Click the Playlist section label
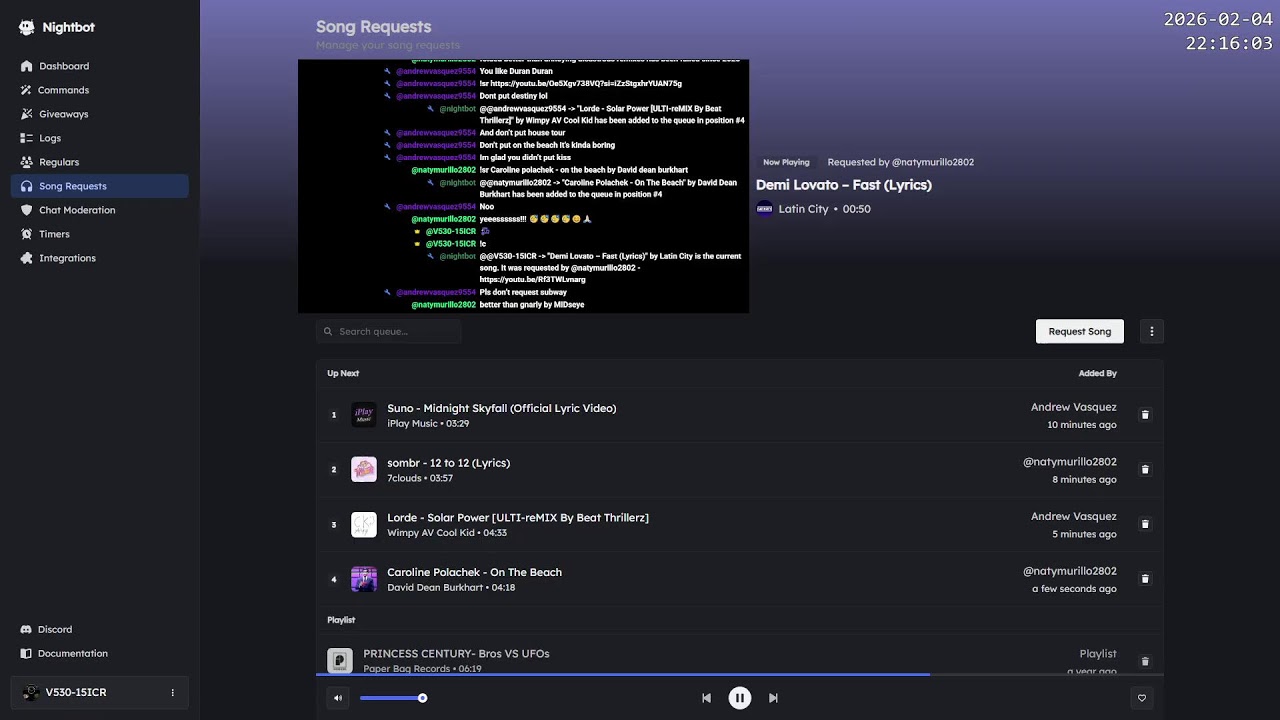Screen dimensions: 1280x720 341,620
